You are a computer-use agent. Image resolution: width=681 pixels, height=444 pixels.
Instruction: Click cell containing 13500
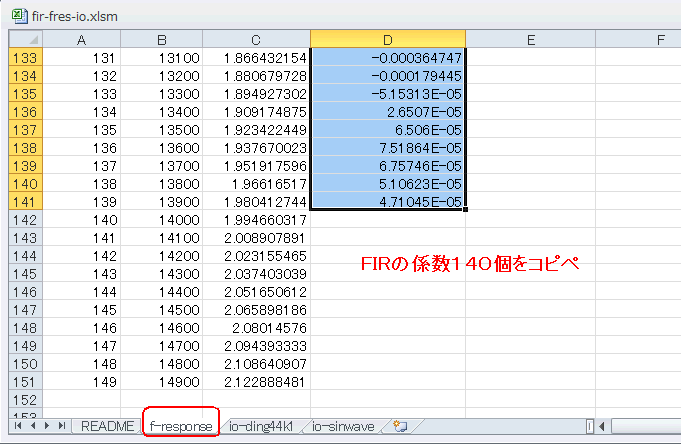point(162,129)
